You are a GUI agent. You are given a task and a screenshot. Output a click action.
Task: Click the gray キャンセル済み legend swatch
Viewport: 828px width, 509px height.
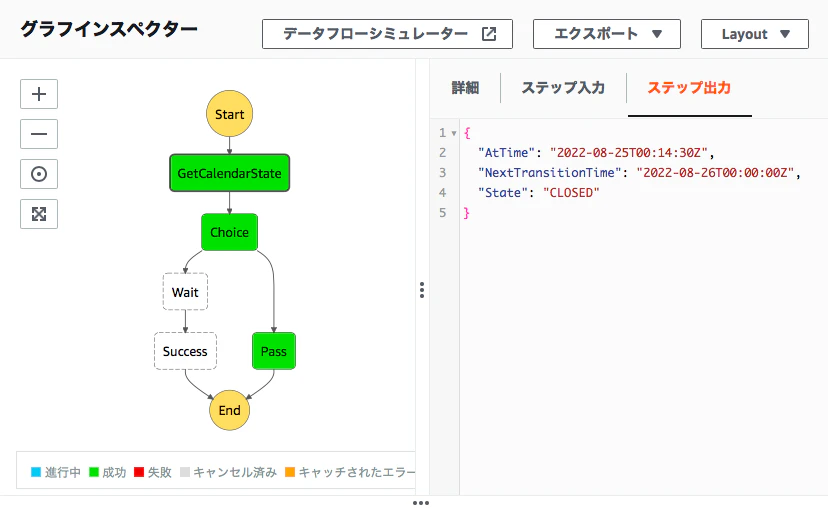pos(185,472)
